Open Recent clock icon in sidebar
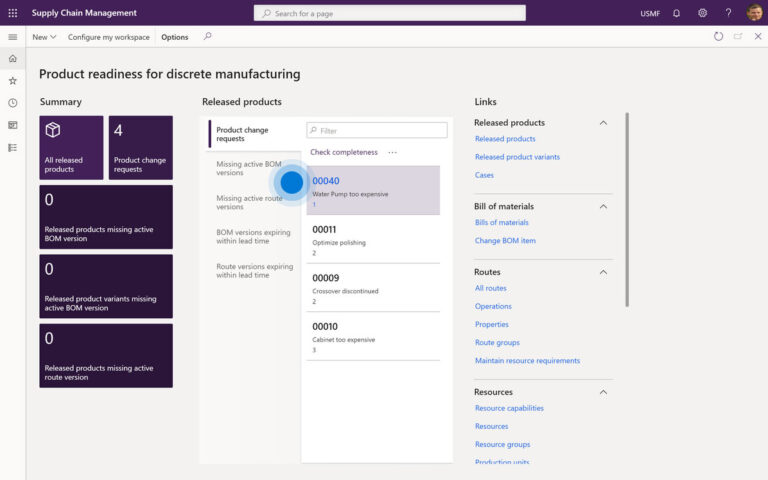 click(13, 103)
